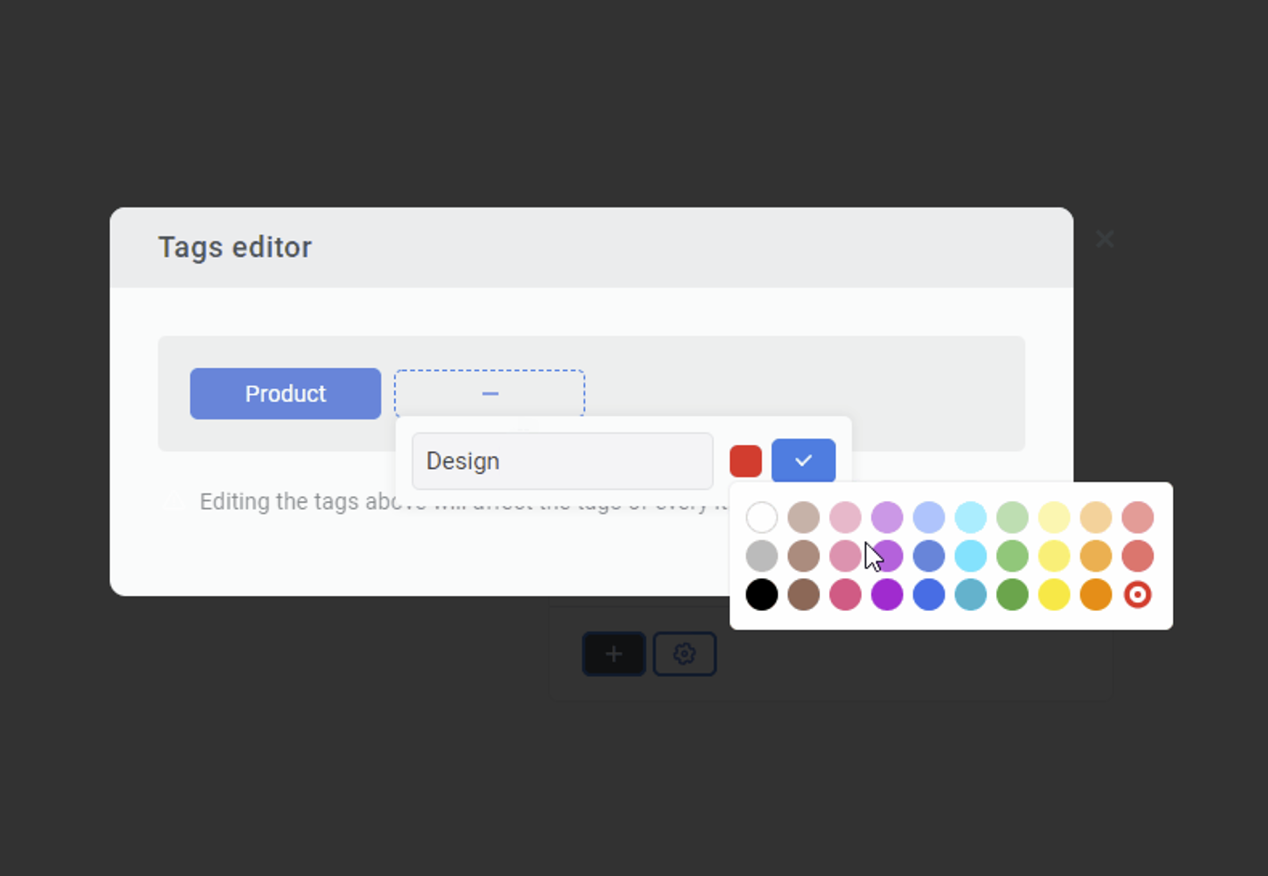
Task: Click the selected red swatch with the ring
Action: tap(1138, 595)
